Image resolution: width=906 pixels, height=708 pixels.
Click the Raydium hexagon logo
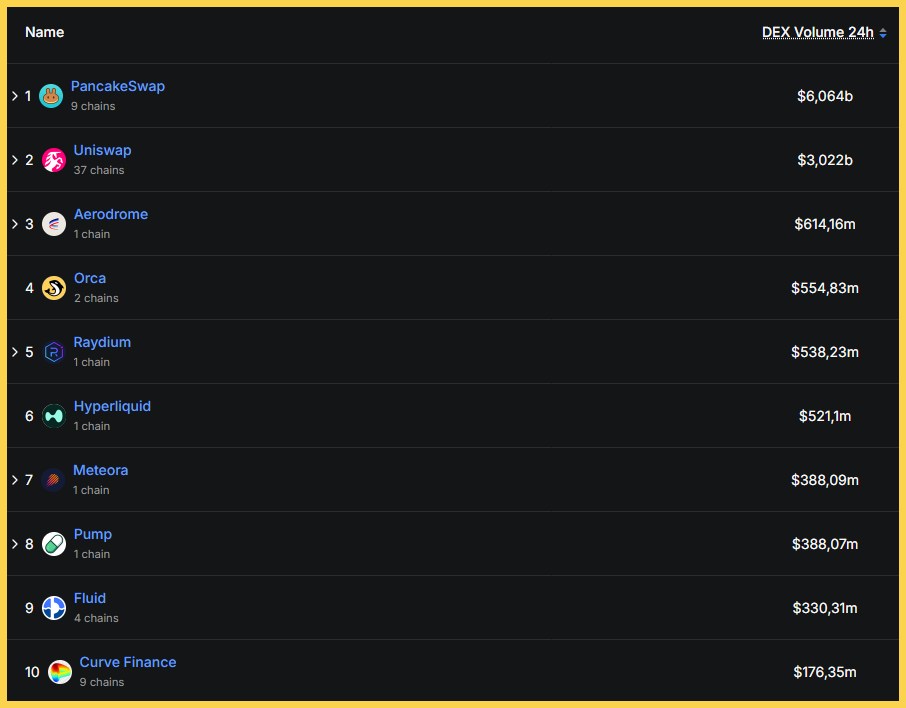pos(54,352)
